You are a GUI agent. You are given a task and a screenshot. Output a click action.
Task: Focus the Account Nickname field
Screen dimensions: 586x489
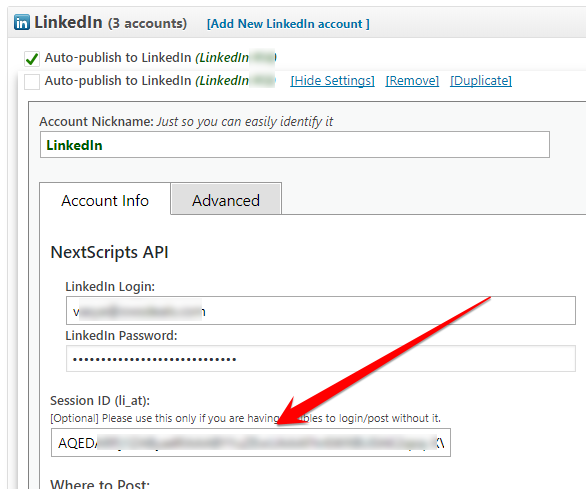coord(295,145)
